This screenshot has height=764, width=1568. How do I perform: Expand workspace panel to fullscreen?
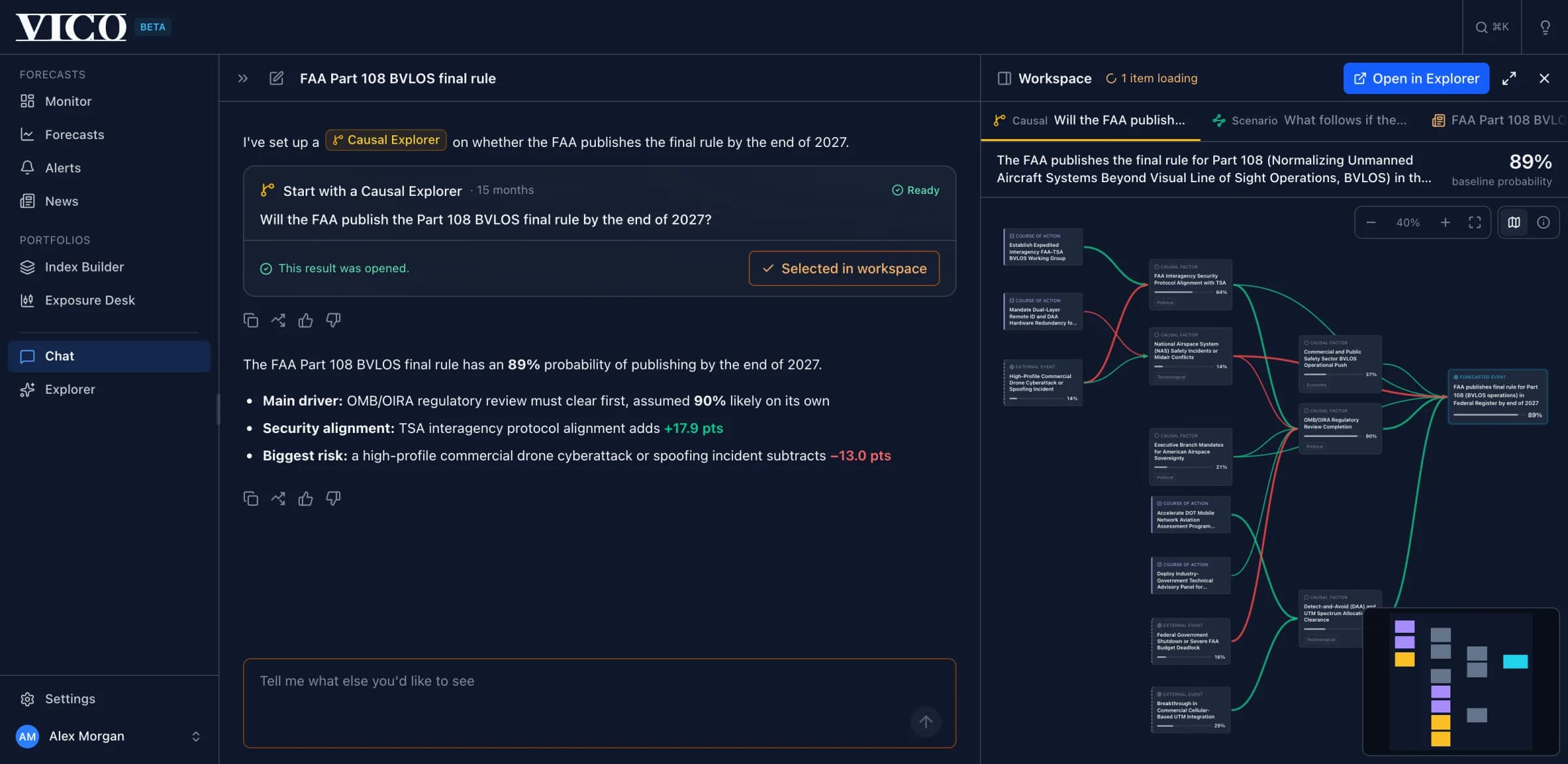click(x=1509, y=78)
